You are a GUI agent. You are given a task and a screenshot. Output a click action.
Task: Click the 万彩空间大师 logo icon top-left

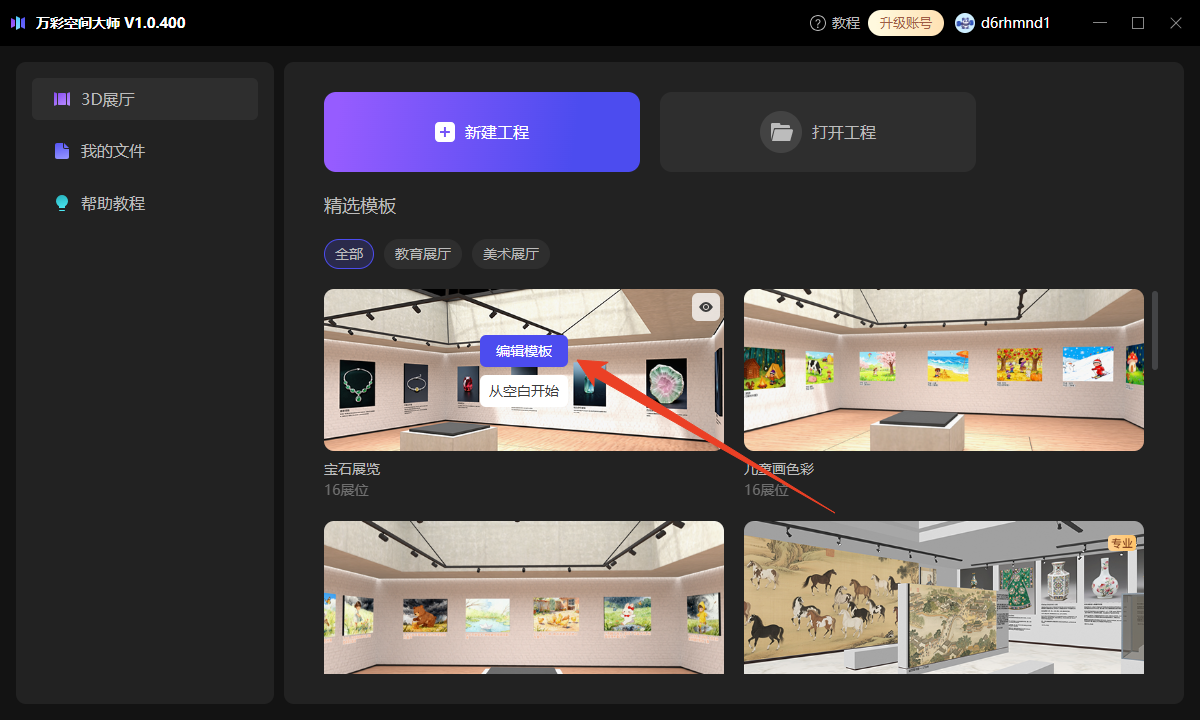point(18,22)
